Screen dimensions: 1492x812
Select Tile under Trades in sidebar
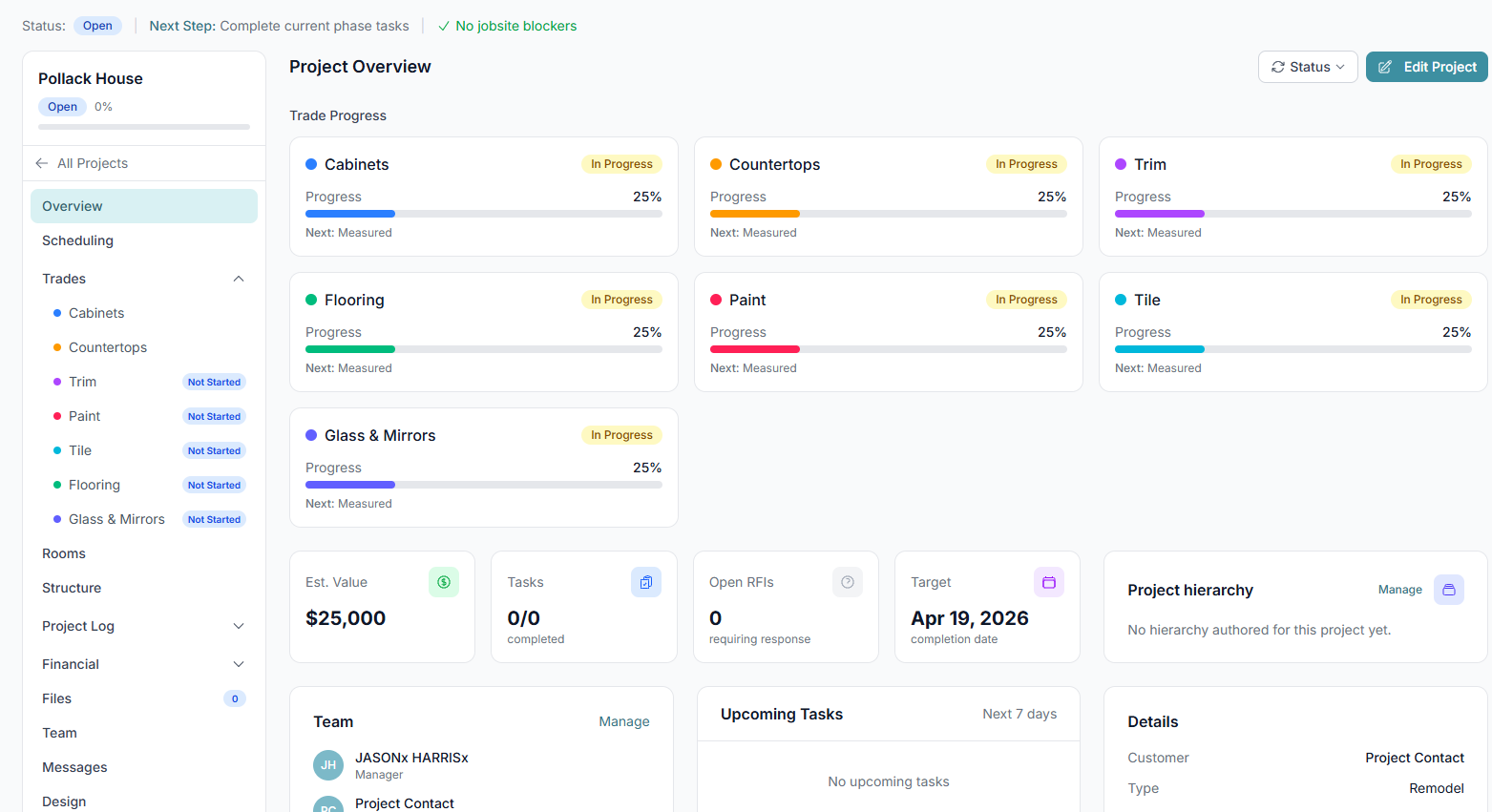[151, 450]
